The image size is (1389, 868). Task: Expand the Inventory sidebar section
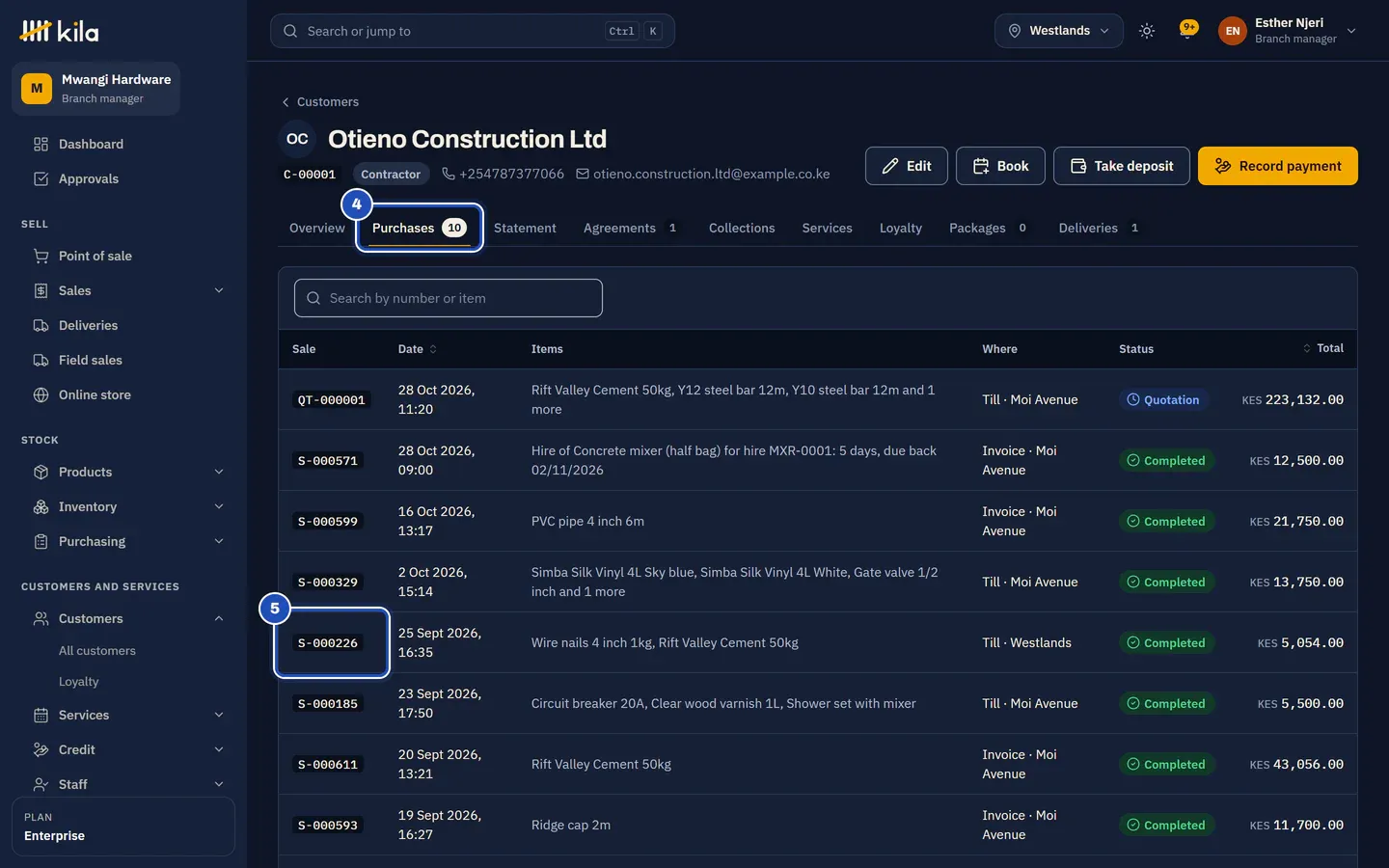(x=219, y=506)
